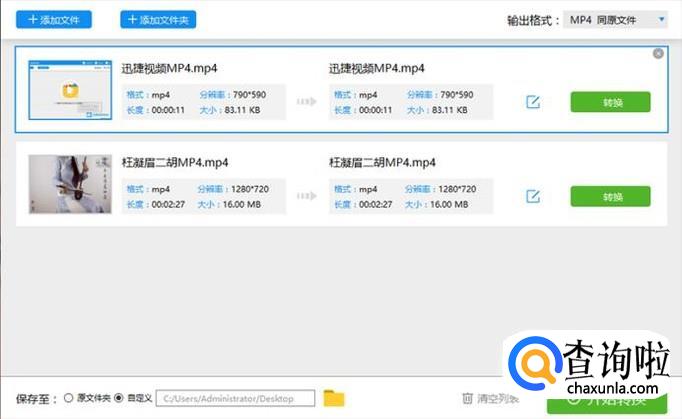The width and height of the screenshot is (682, 419).
Task: Edit output settings for 迅捷视频MP4.mp4
Action: click(x=533, y=102)
